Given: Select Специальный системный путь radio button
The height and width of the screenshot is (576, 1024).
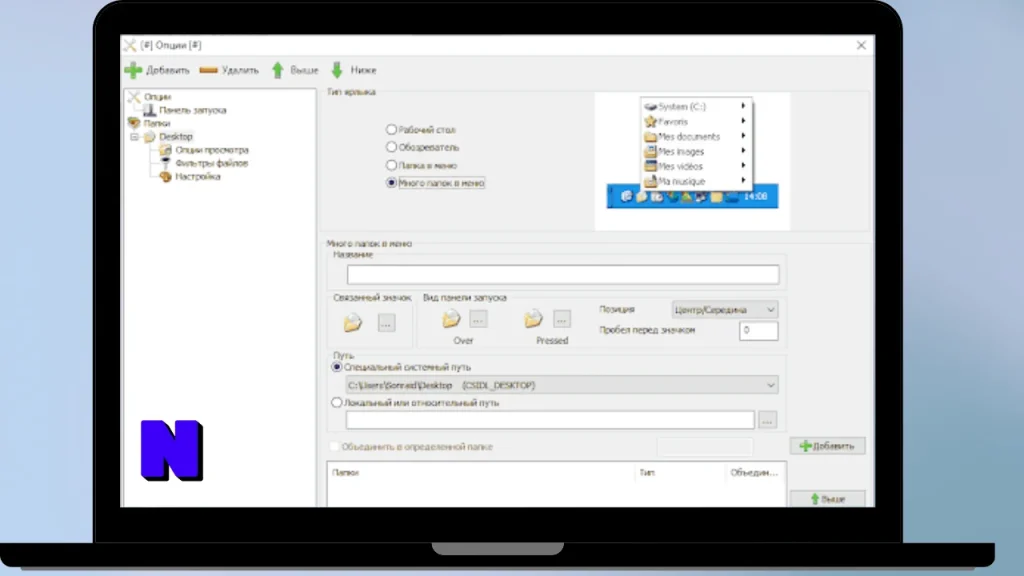Looking at the screenshot, I should pyautogui.click(x=336, y=367).
